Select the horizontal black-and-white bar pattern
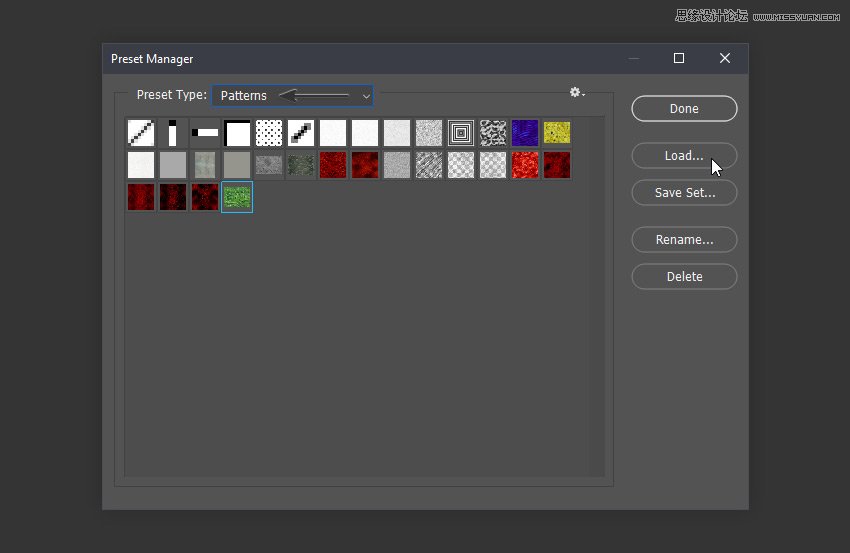Viewport: 850px width, 553px height. point(205,133)
